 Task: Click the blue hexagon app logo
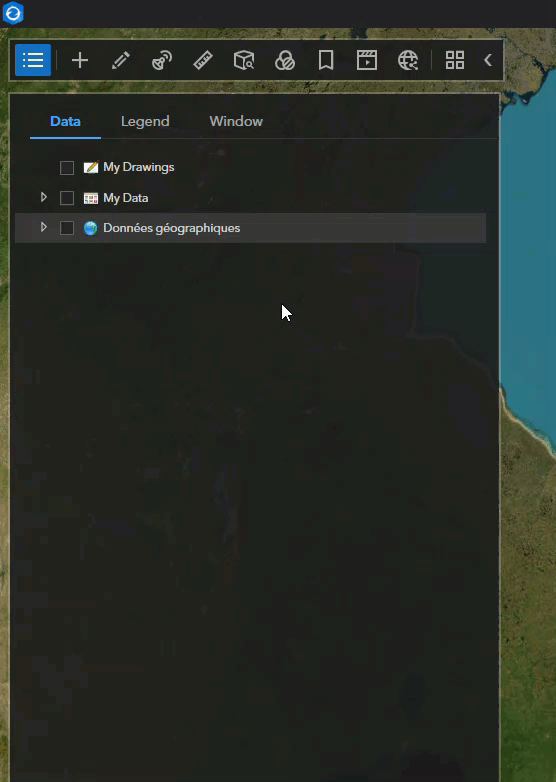pyautogui.click(x=13, y=12)
